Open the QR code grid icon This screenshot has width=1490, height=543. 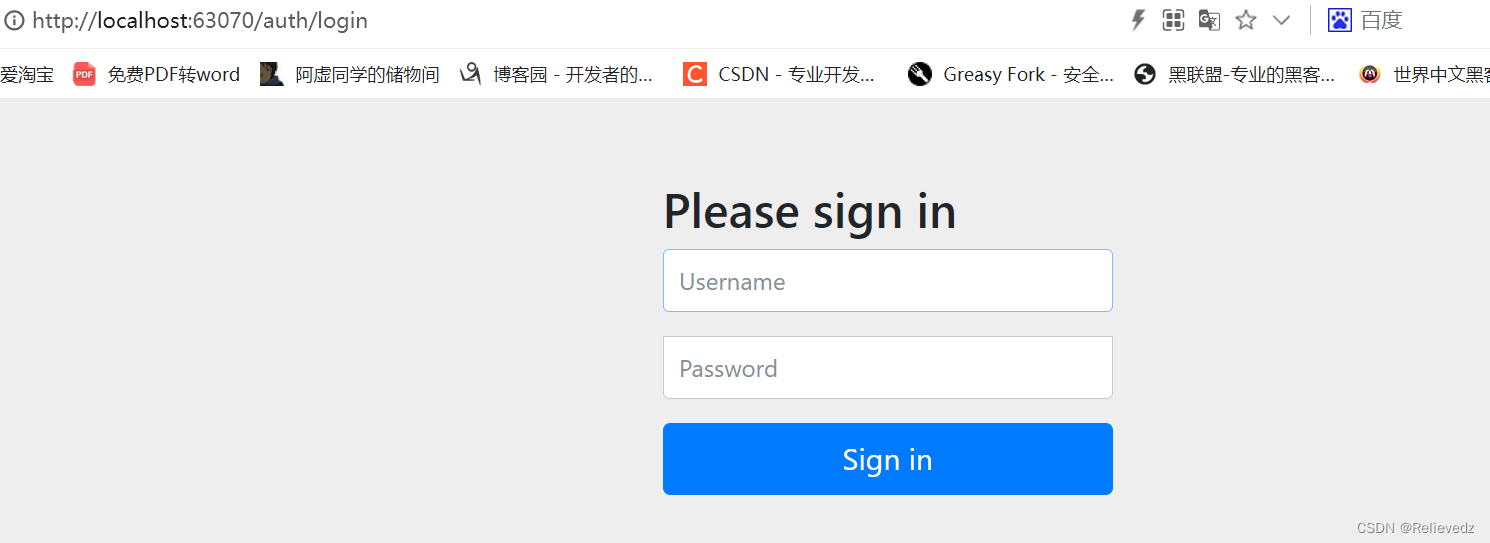click(1173, 20)
